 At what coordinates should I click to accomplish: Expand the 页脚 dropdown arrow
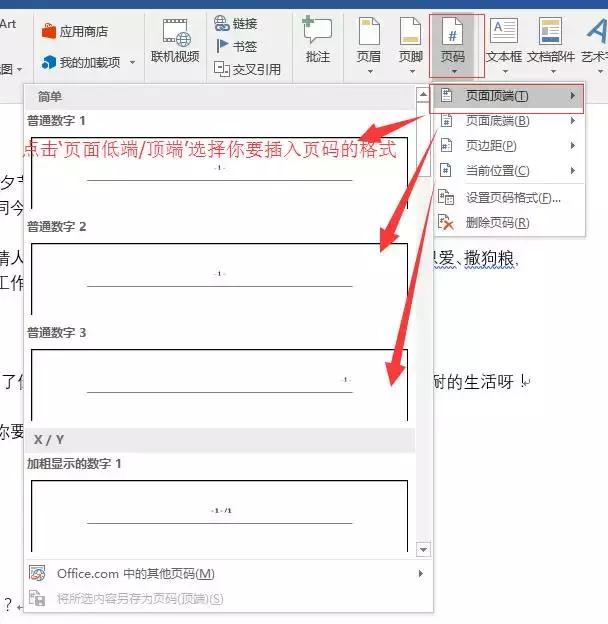pos(412,72)
